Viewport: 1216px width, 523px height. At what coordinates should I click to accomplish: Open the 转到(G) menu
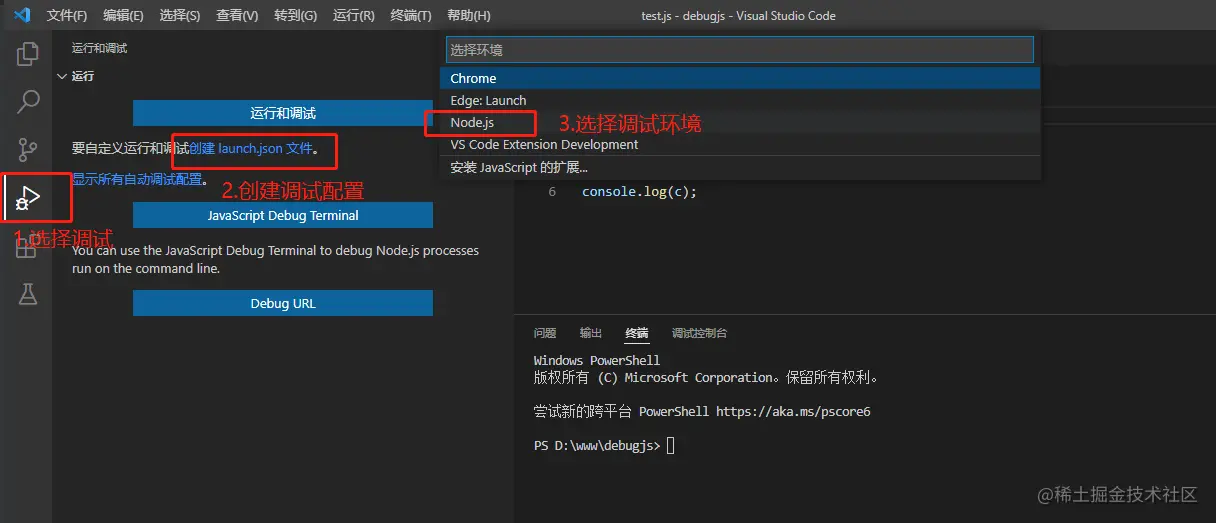[x=295, y=16]
